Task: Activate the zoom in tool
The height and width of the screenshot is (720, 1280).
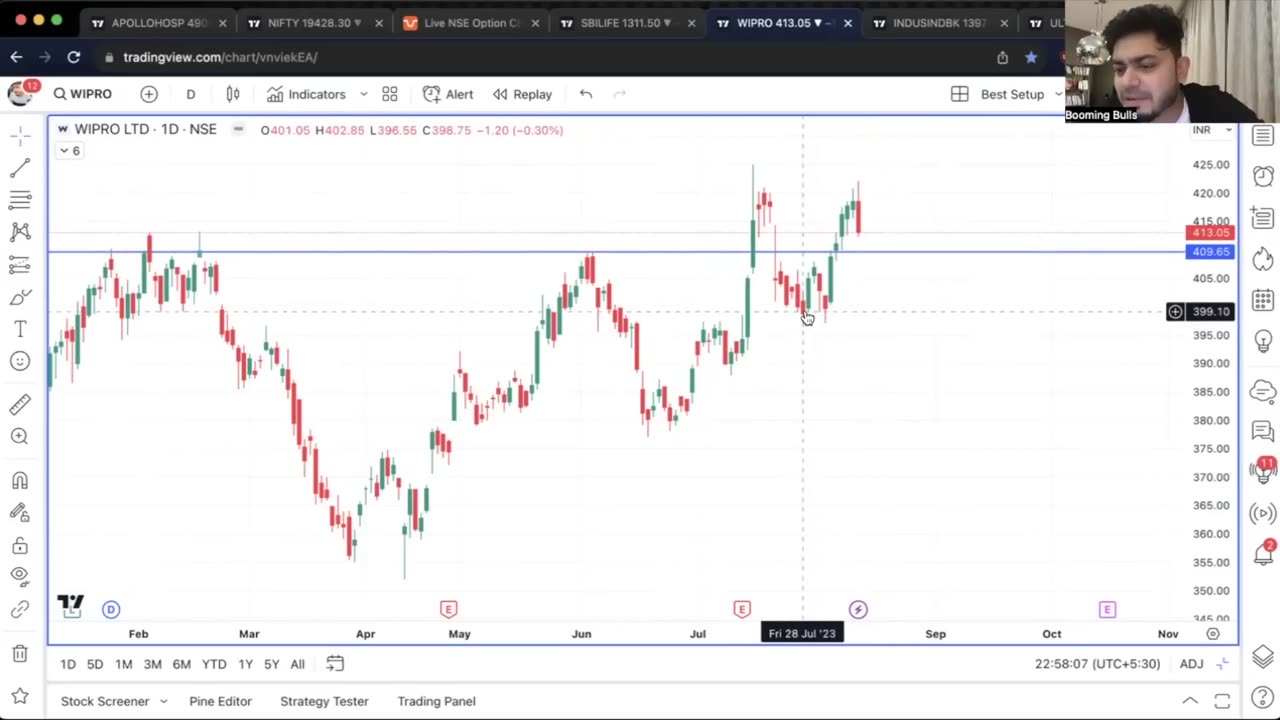Action: [20, 436]
